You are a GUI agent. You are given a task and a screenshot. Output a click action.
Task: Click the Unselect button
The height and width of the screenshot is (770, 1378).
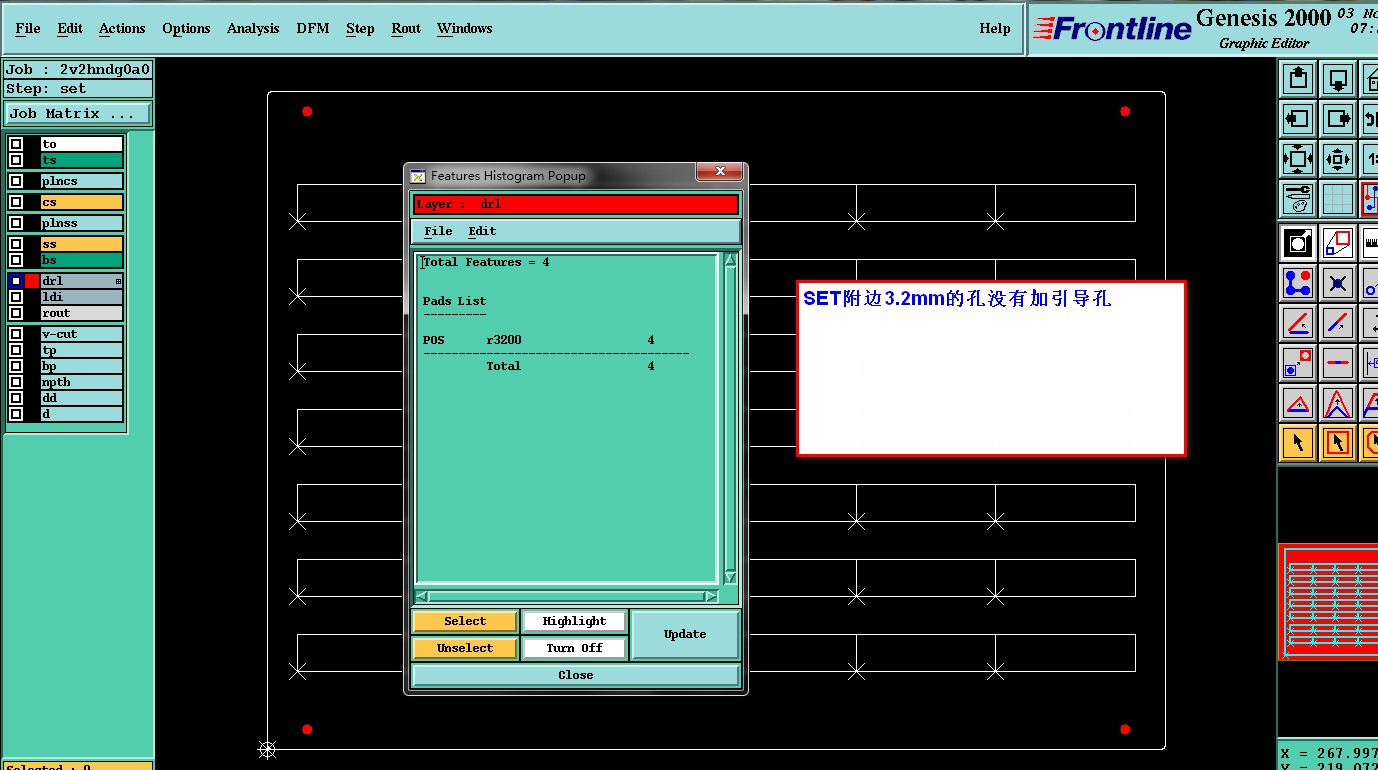pos(465,648)
